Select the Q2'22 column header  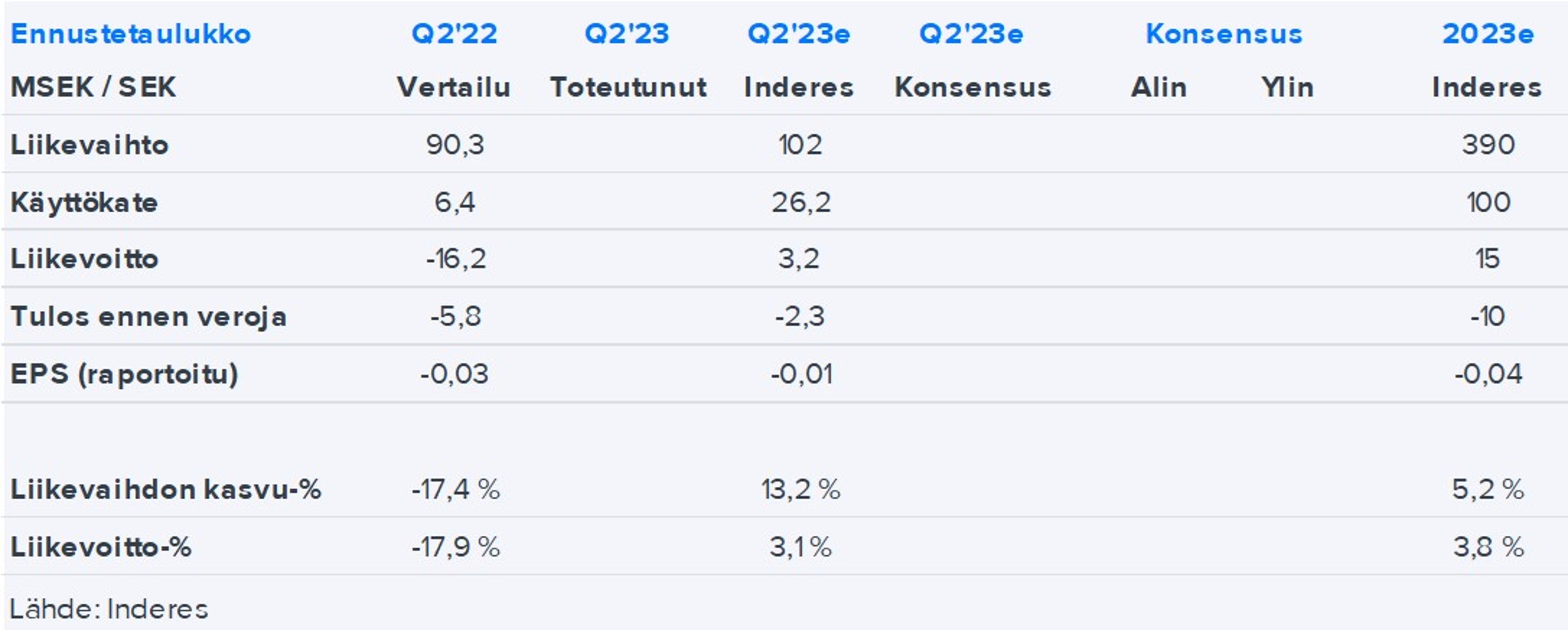(454, 34)
